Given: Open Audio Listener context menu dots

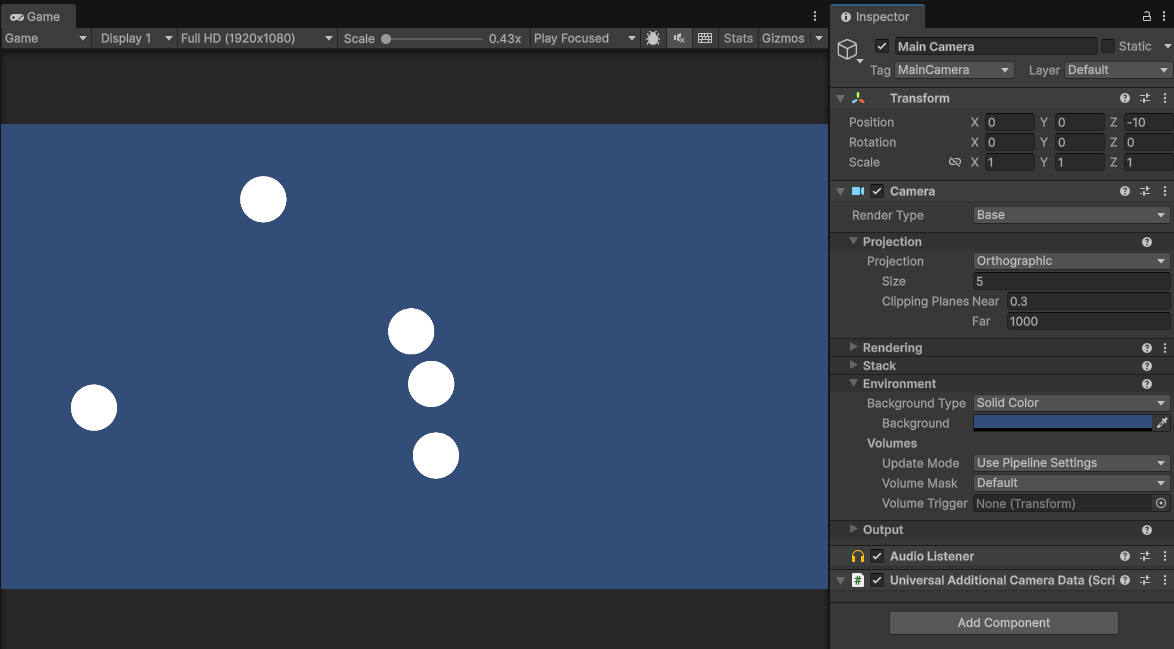Looking at the screenshot, I should [x=1164, y=556].
